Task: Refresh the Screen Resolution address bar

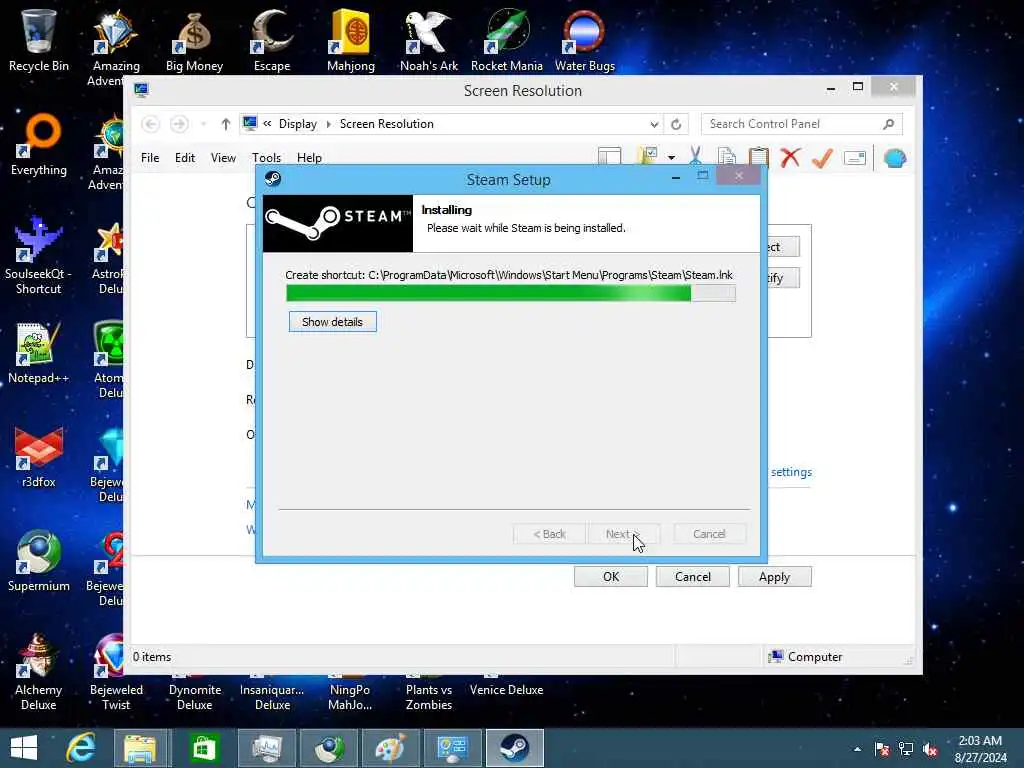Action: 676,124
